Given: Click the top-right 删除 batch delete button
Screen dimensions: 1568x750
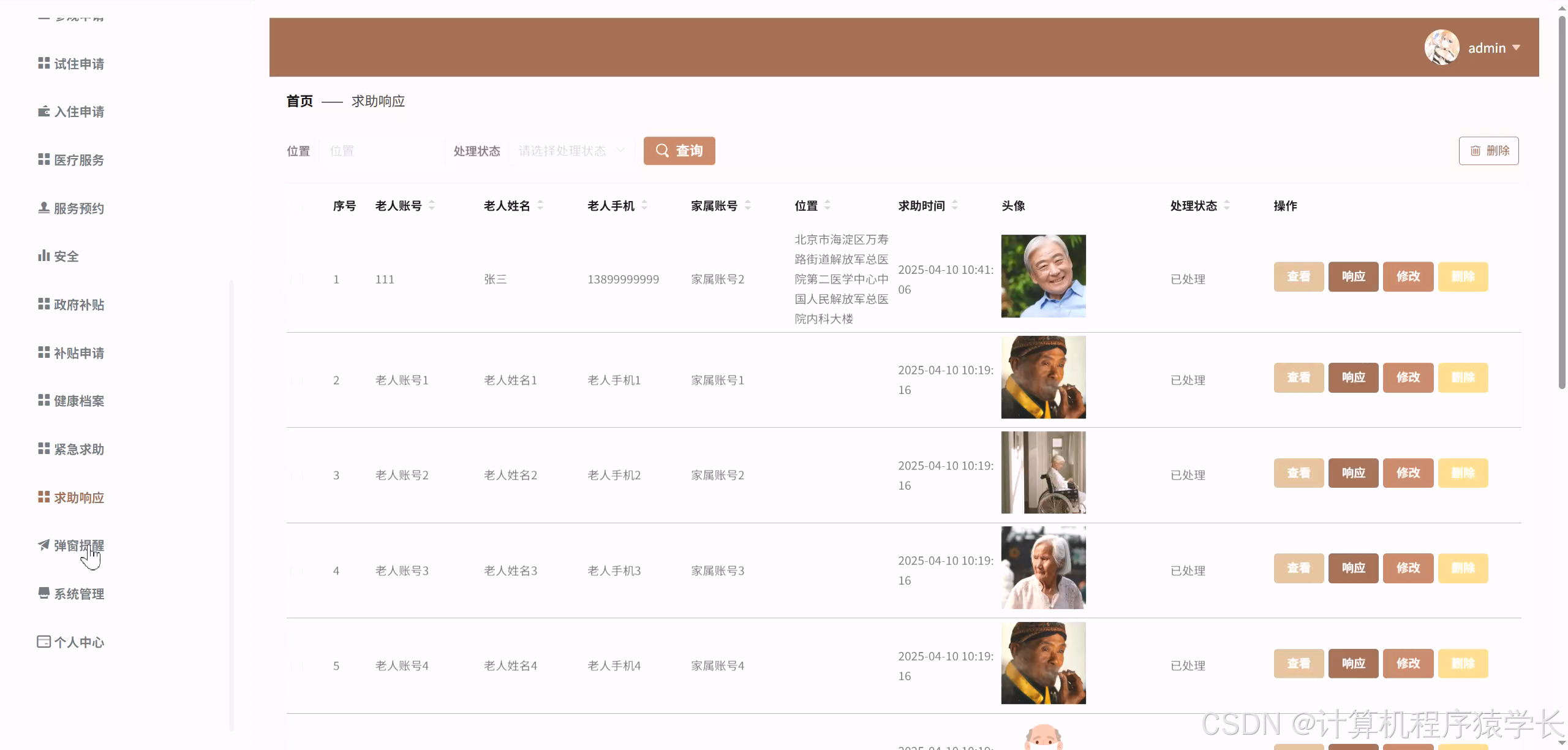Looking at the screenshot, I should click(x=1488, y=151).
